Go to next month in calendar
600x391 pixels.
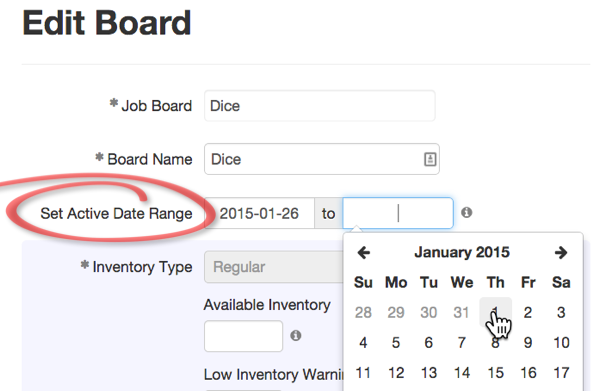click(561, 253)
